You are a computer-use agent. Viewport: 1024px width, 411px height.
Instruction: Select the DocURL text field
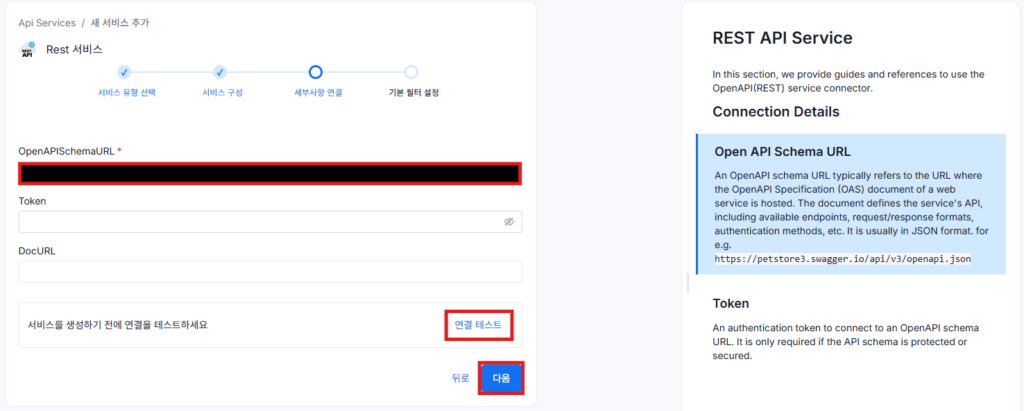[269, 272]
